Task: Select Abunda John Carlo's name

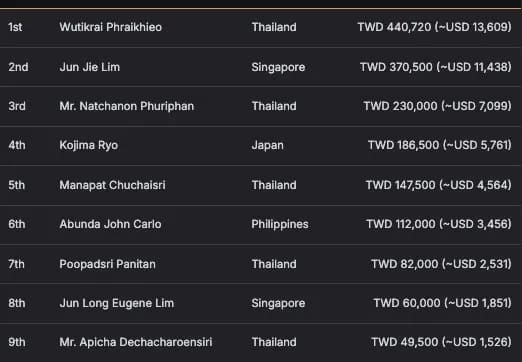Action: tap(110, 224)
